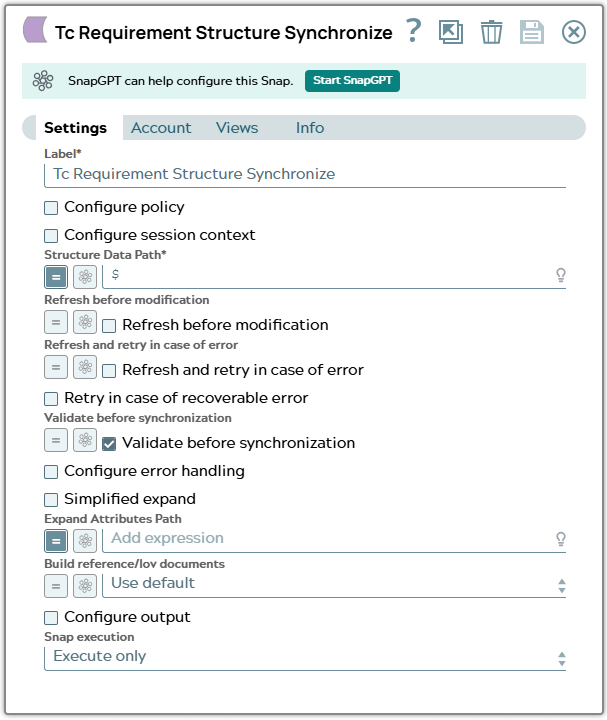This screenshot has width=607, height=720.
Task: Click the purple Snap shape icon
Action: click(35, 30)
